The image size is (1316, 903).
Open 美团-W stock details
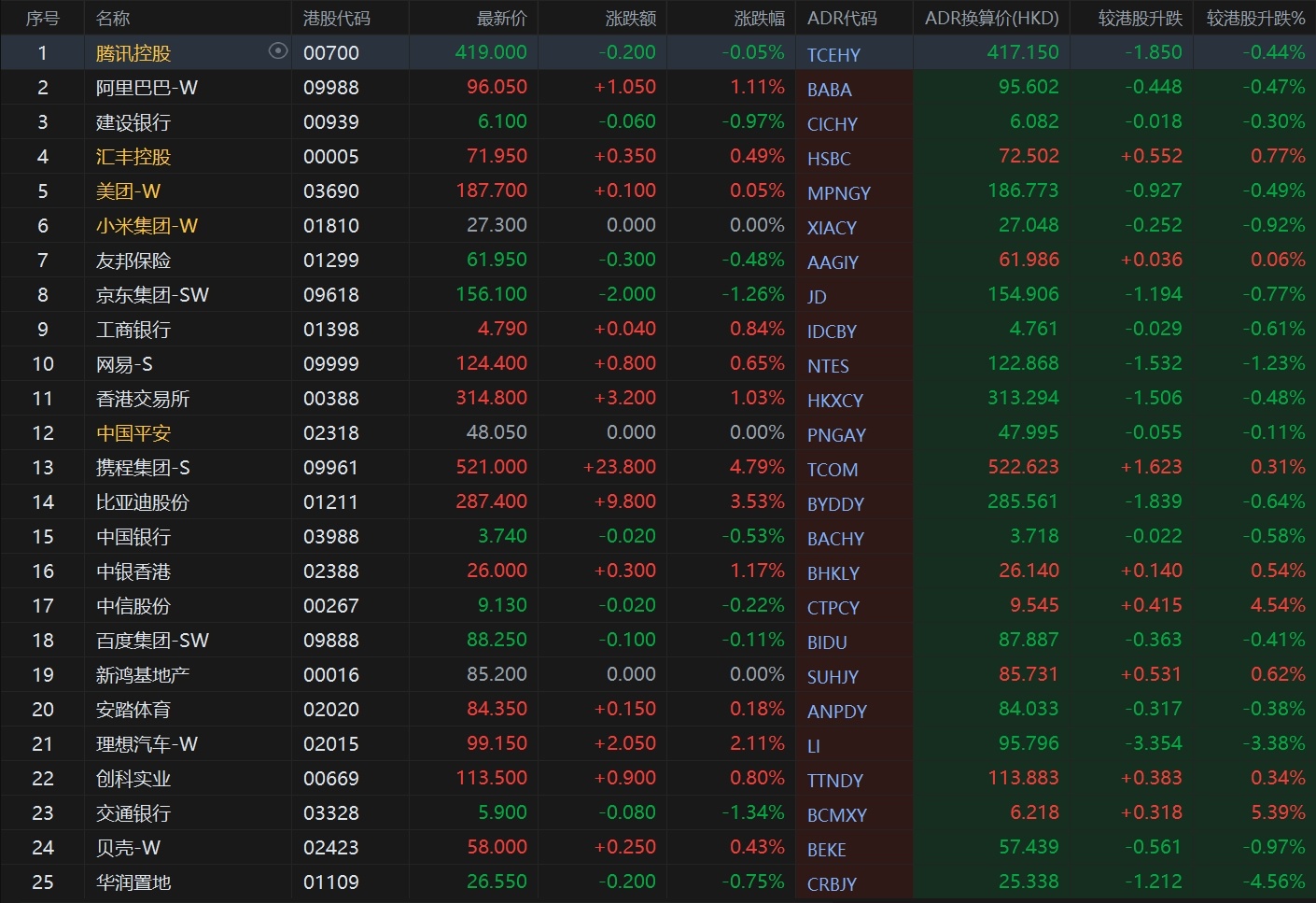click(x=128, y=191)
